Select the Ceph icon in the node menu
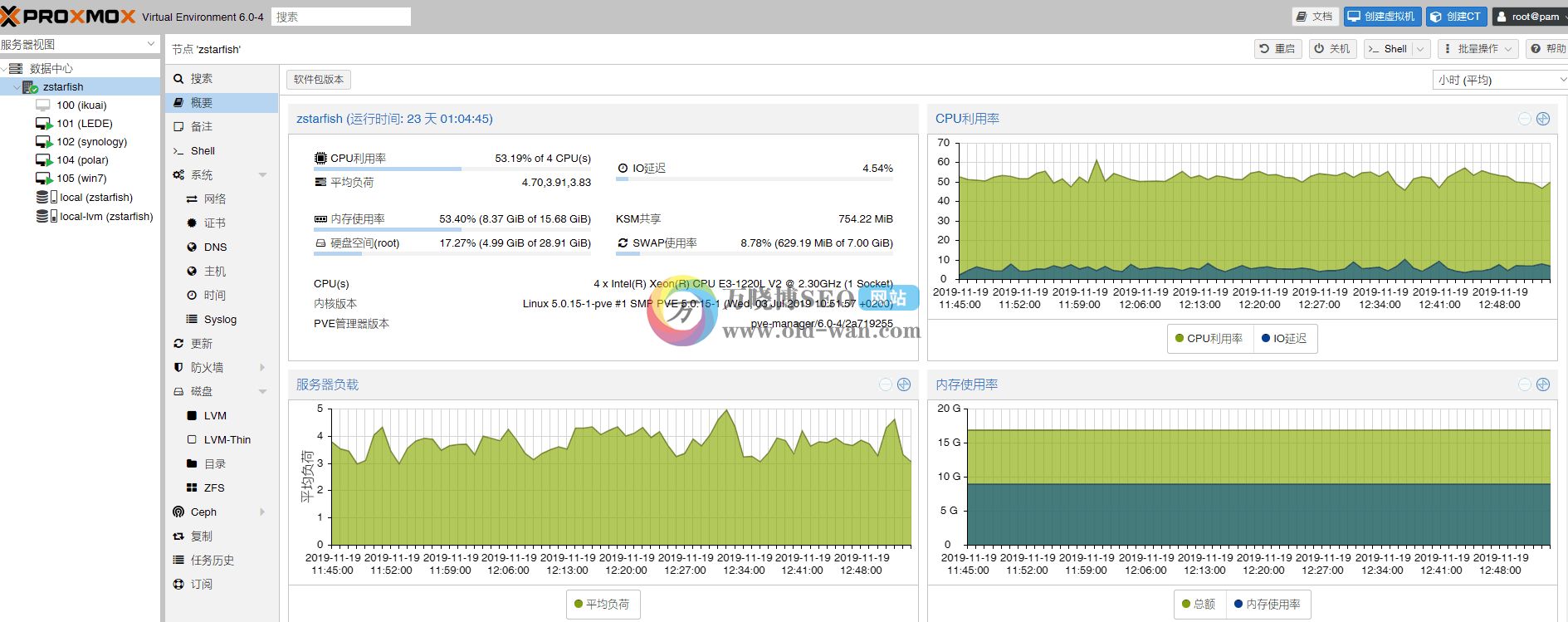 [178, 512]
